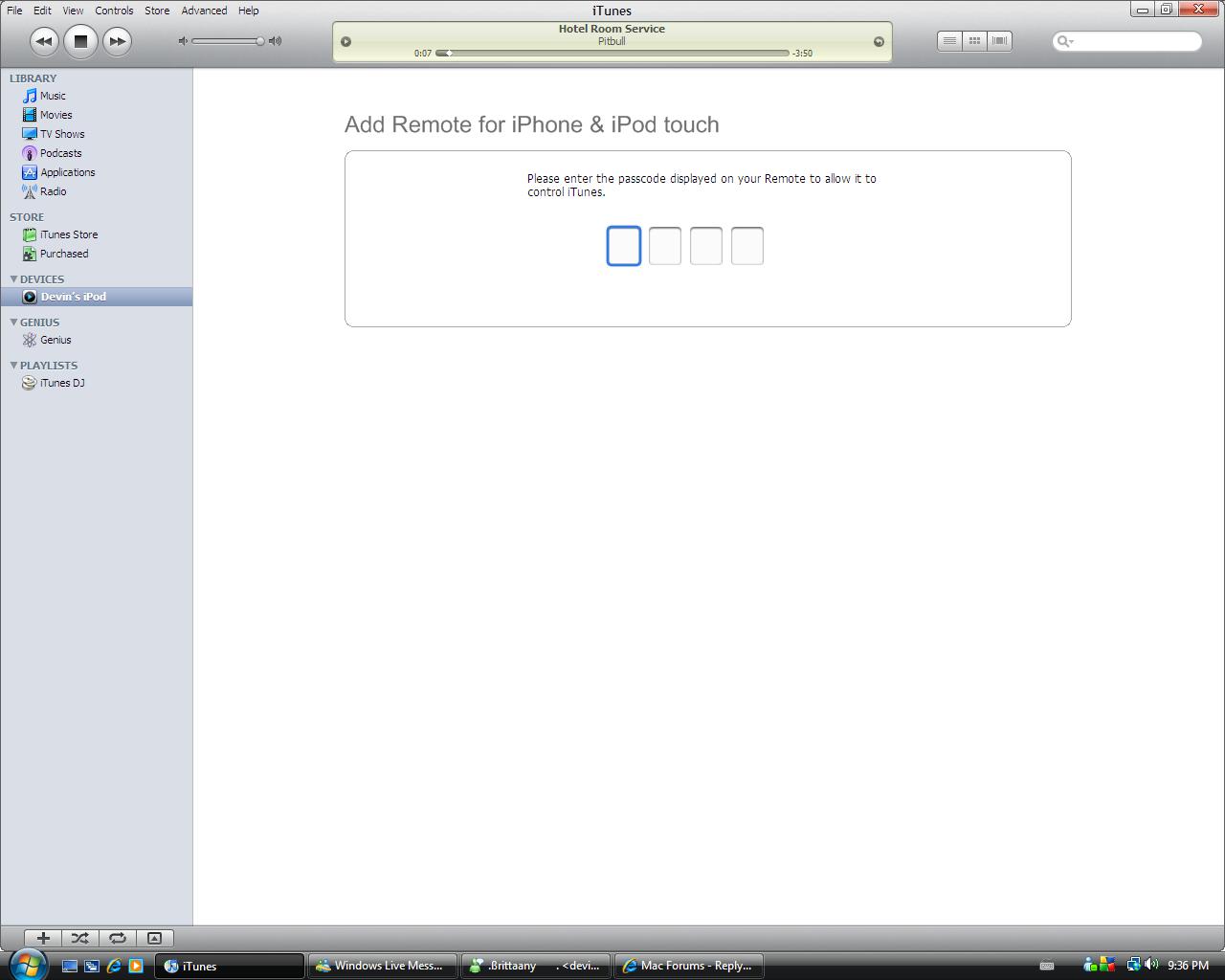
Task: Adjust the iTunes volume slider
Action: point(228,41)
